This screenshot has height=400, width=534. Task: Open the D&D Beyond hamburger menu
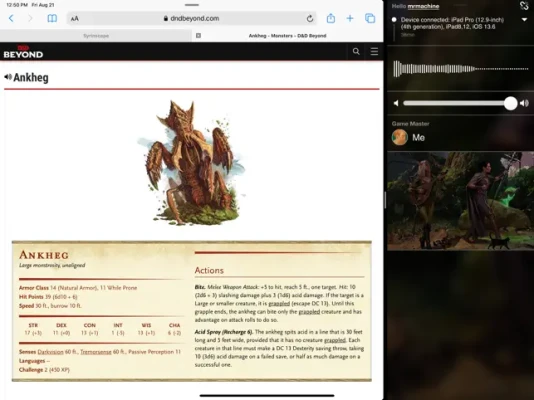(x=374, y=51)
